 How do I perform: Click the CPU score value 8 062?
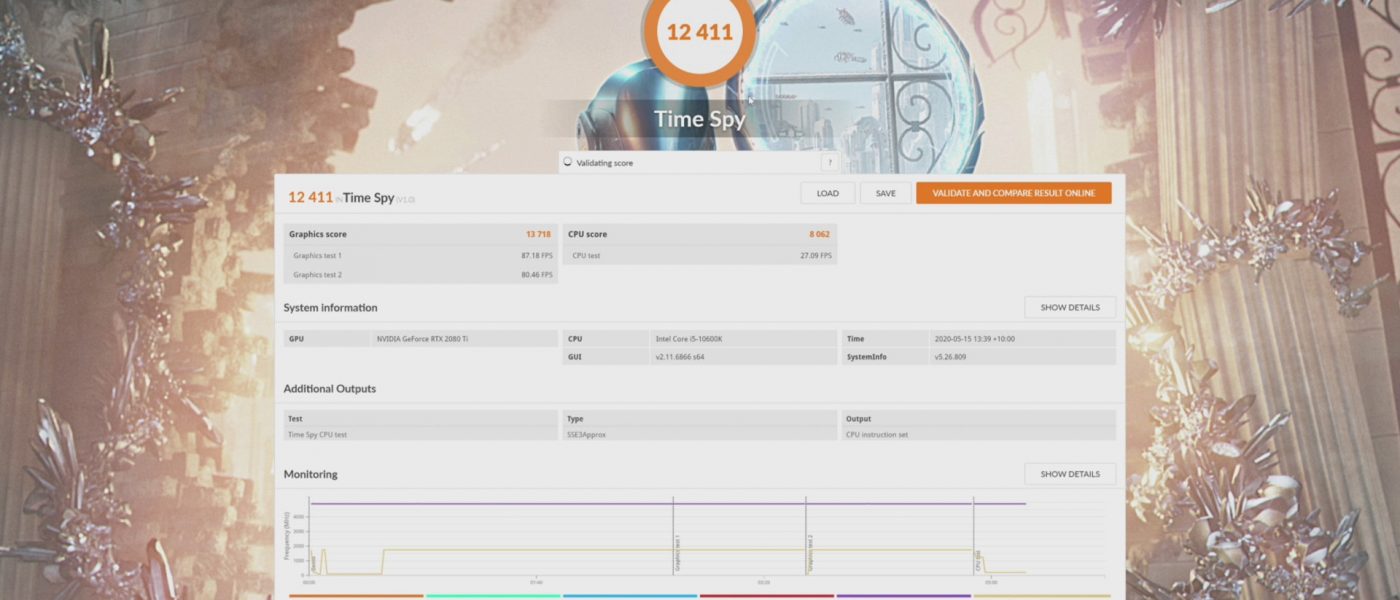(x=820, y=234)
